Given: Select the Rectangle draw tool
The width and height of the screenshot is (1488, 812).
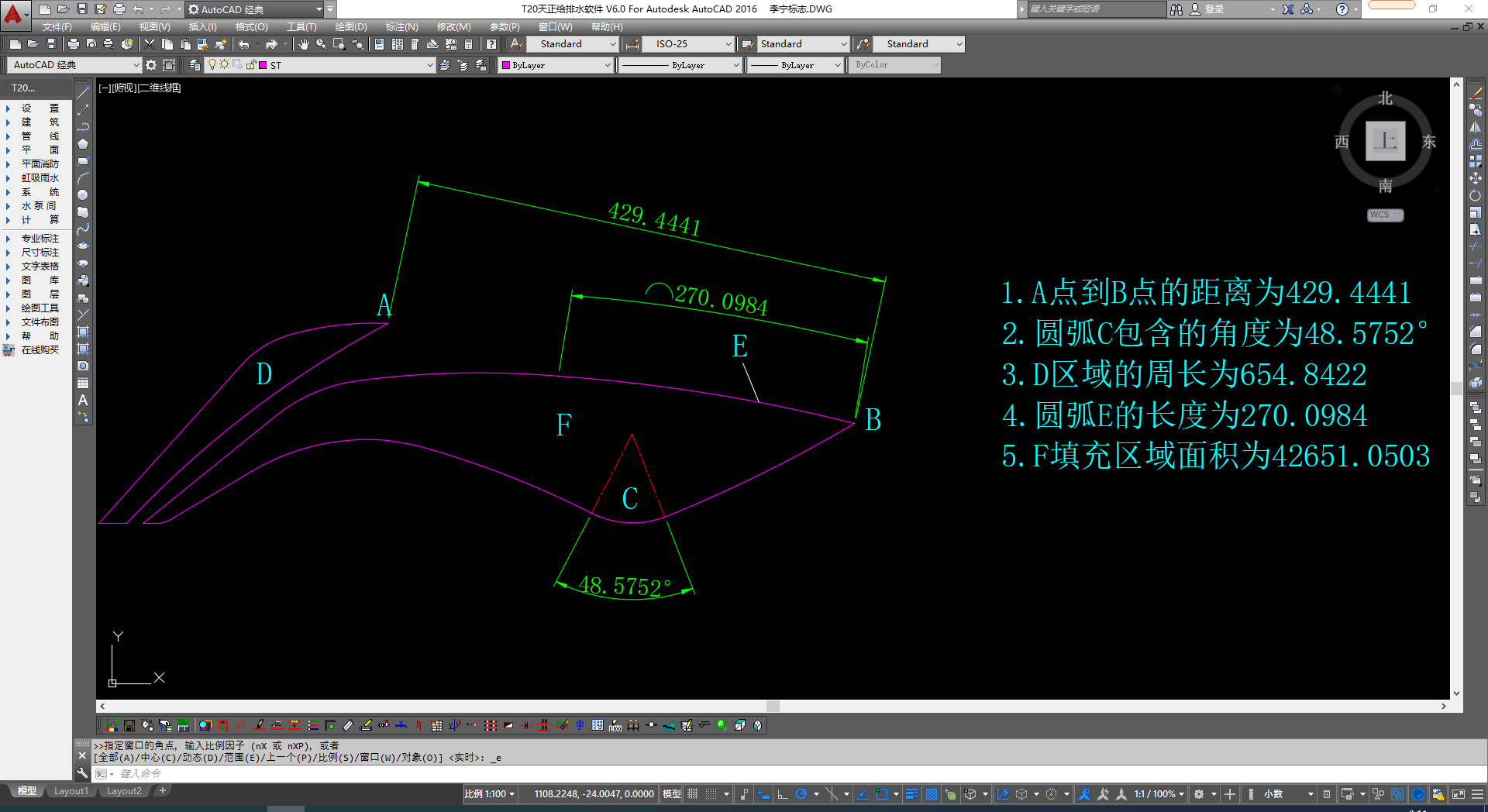Looking at the screenshot, I should pyautogui.click(x=83, y=160).
